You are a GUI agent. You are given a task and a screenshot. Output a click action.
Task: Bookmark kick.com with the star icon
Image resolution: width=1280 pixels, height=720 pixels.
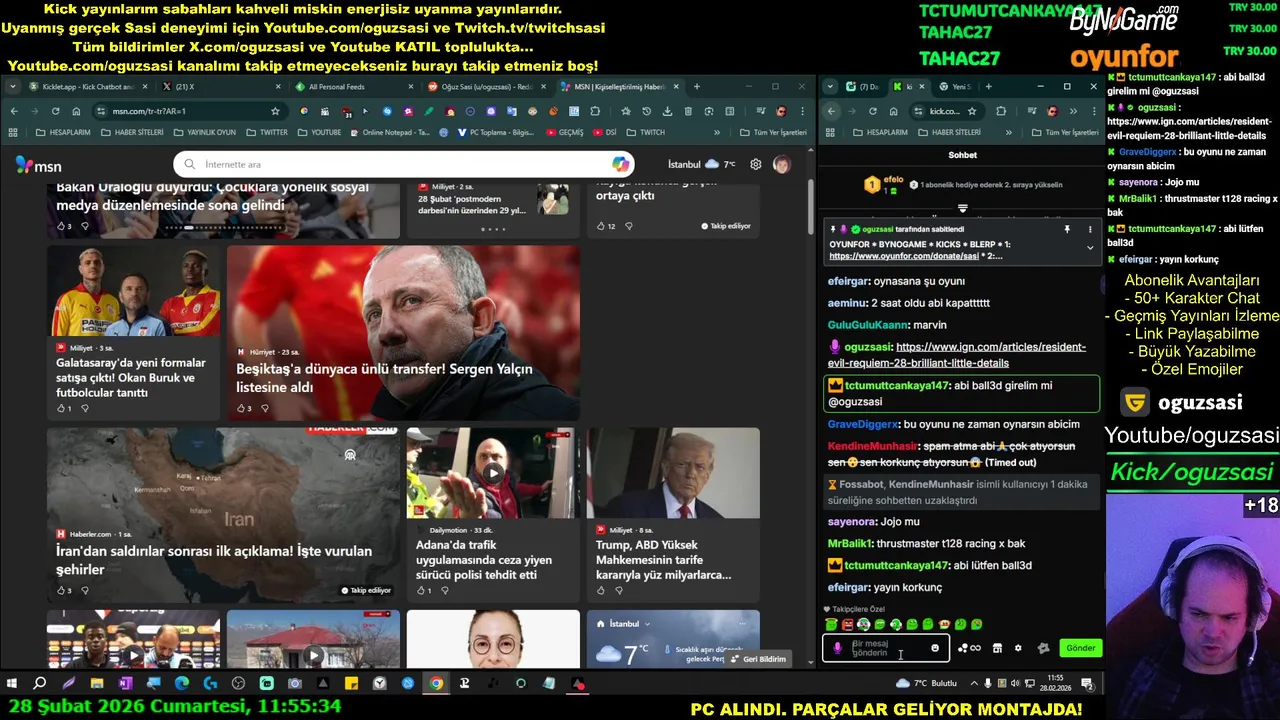[x=972, y=111]
